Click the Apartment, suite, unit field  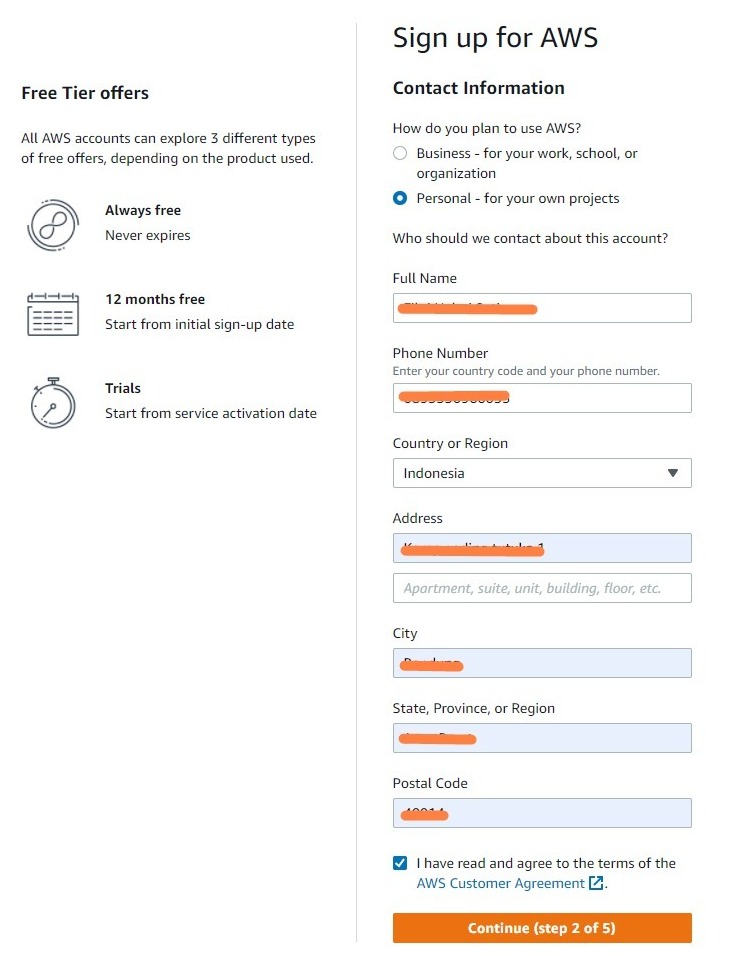[541, 588]
